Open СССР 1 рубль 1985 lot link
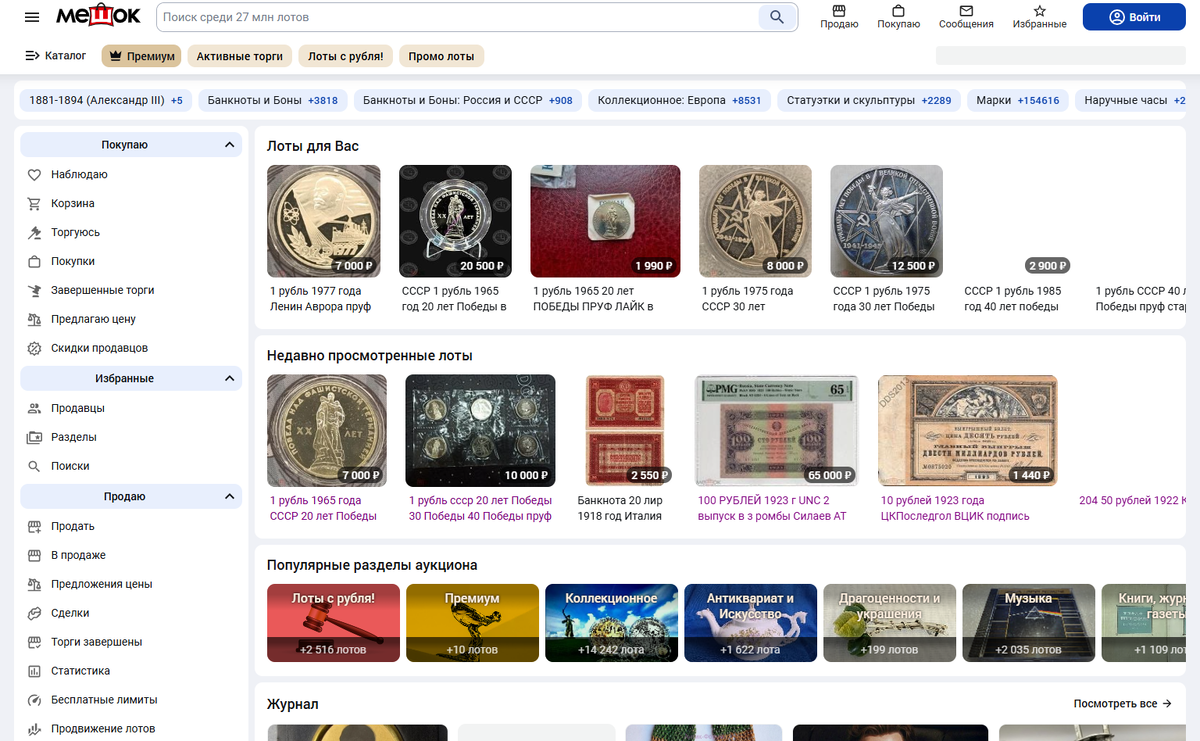 pos(1012,299)
